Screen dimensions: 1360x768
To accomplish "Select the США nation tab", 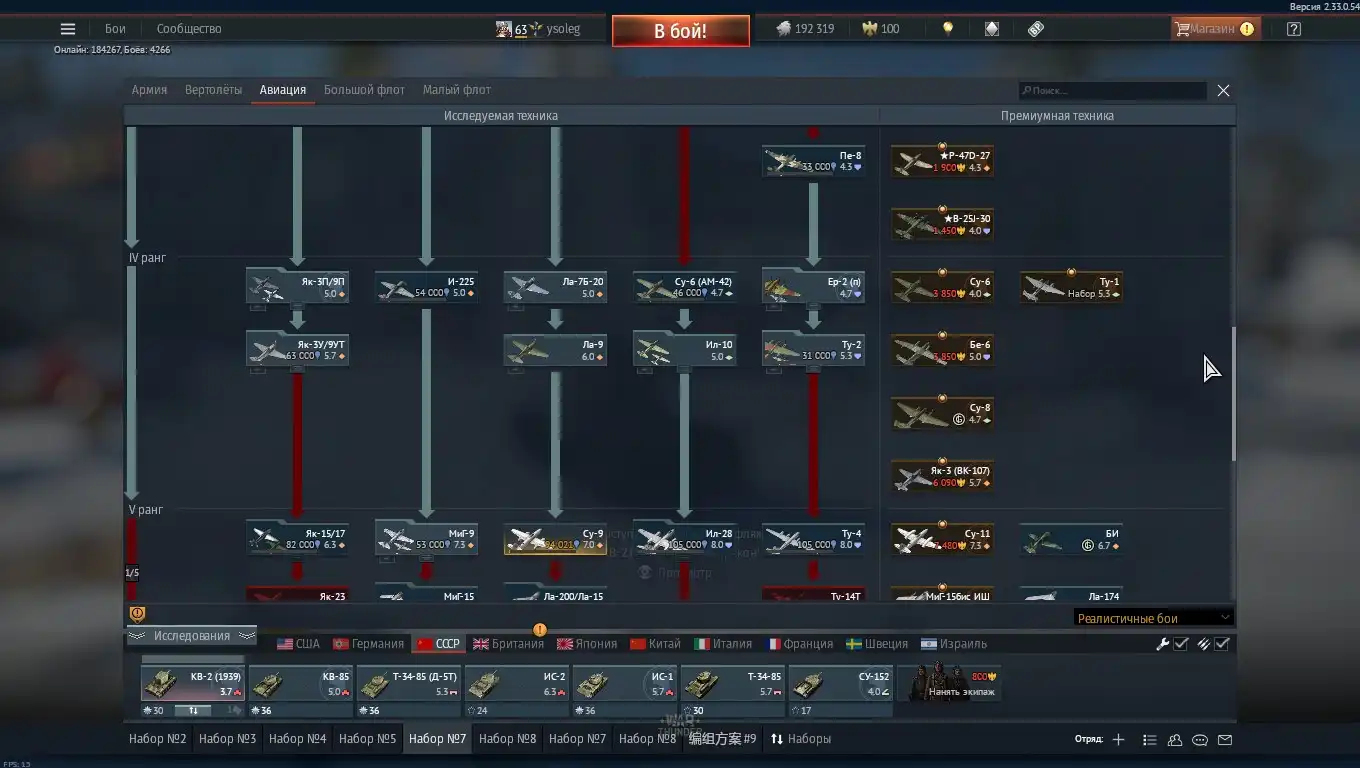I will 298,644.
